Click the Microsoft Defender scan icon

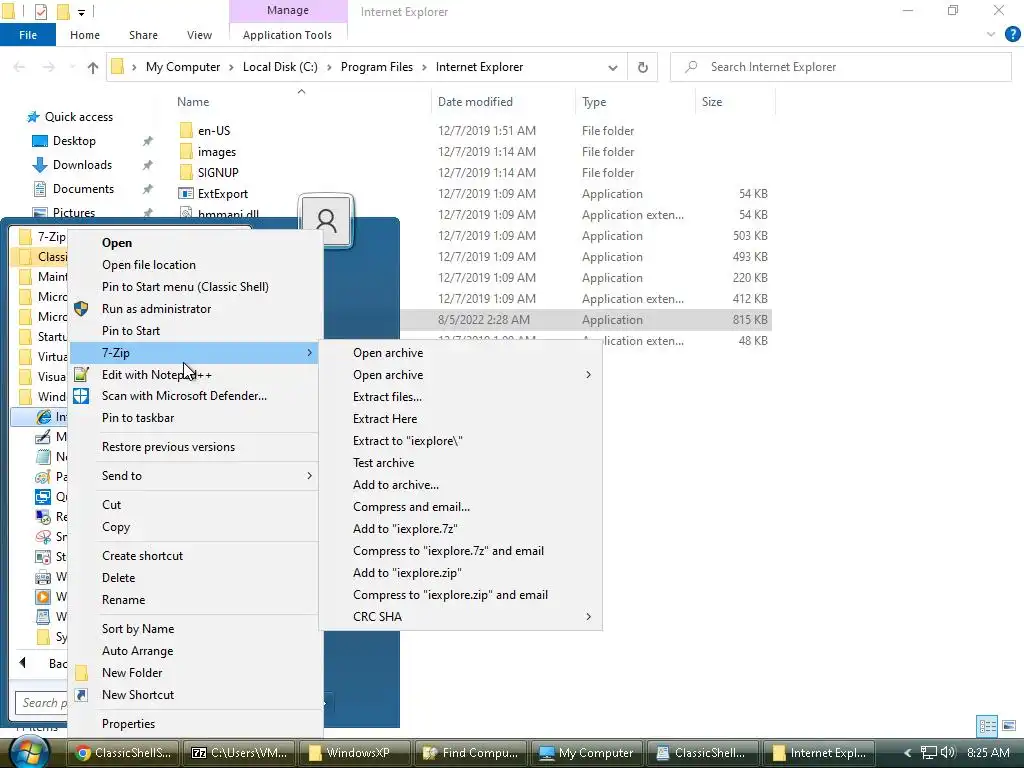pyautogui.click(x=81, y=396)
